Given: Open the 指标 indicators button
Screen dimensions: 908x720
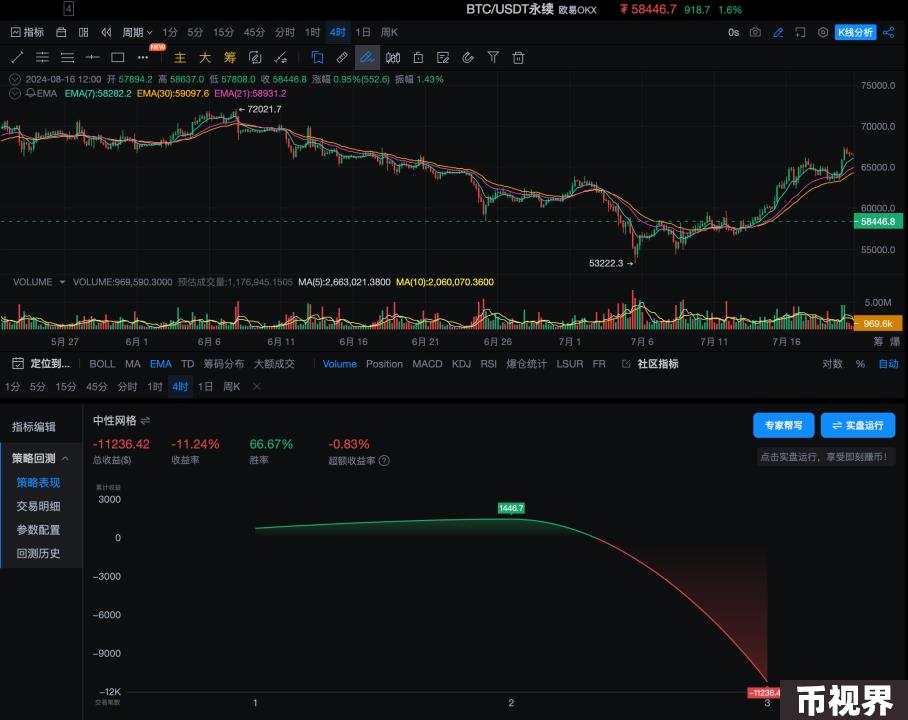Looking at the screenshot, I should click(27, 32).
